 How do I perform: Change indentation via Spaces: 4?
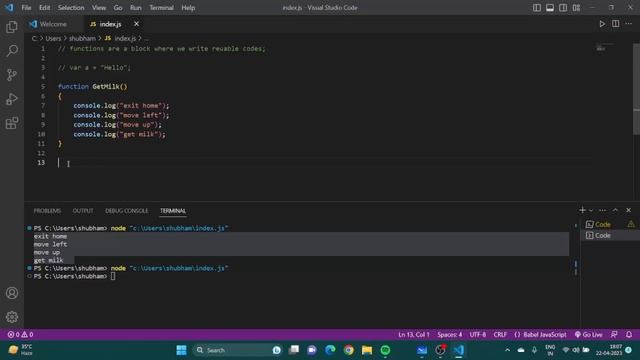(449, 334)
